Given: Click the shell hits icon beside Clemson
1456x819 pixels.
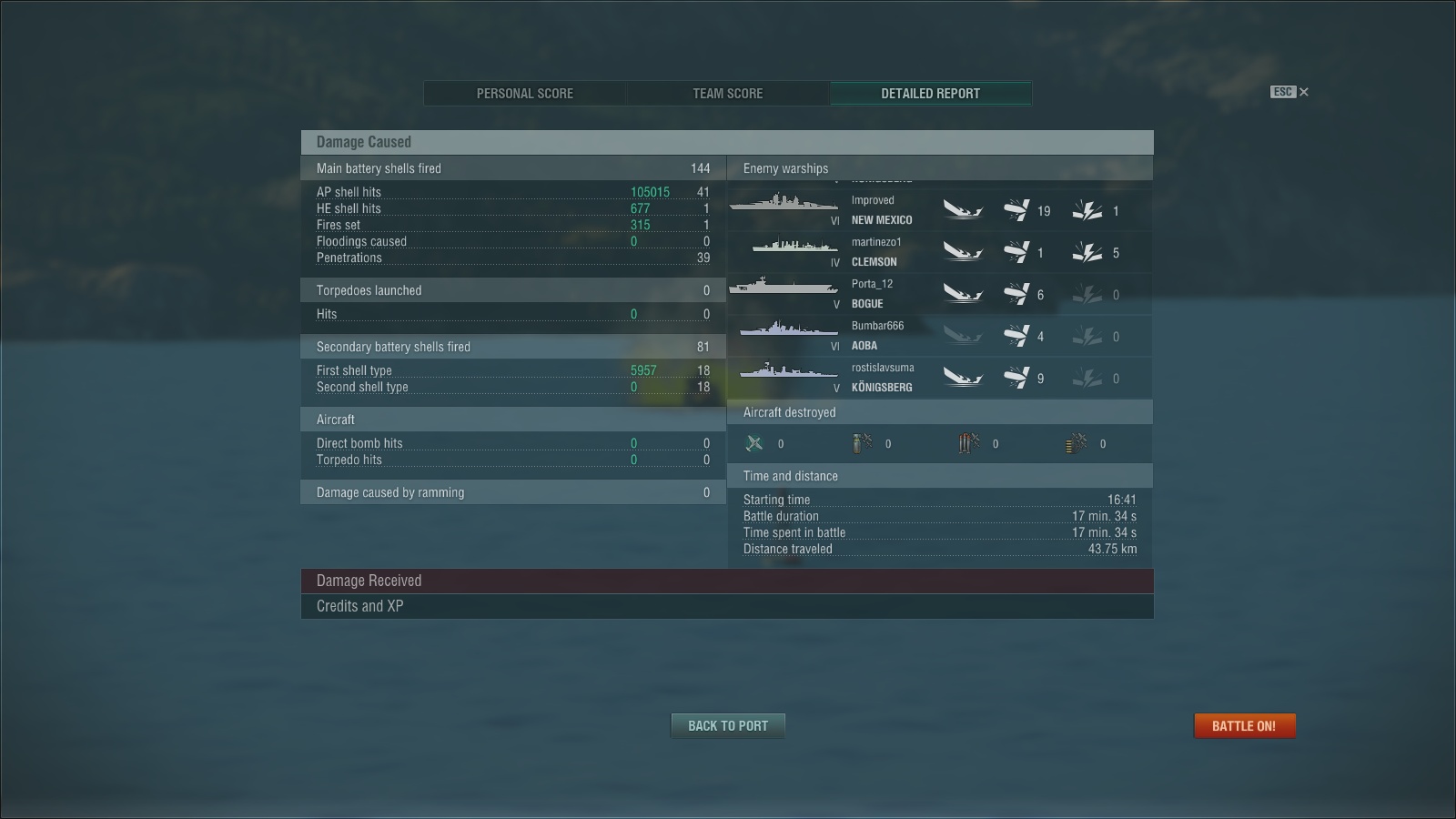Looking at the screenshot, I should click(x=1016, y=252).
